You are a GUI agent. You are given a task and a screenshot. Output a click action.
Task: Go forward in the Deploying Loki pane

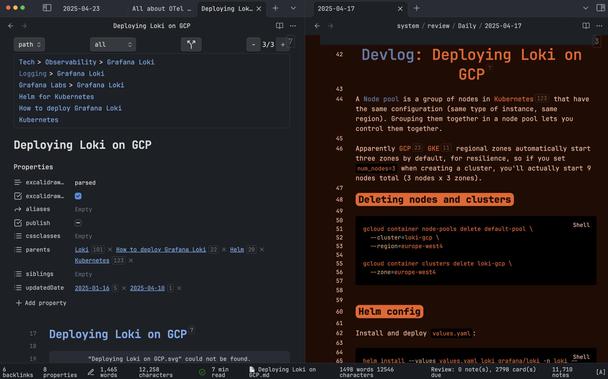pos(24,26)
